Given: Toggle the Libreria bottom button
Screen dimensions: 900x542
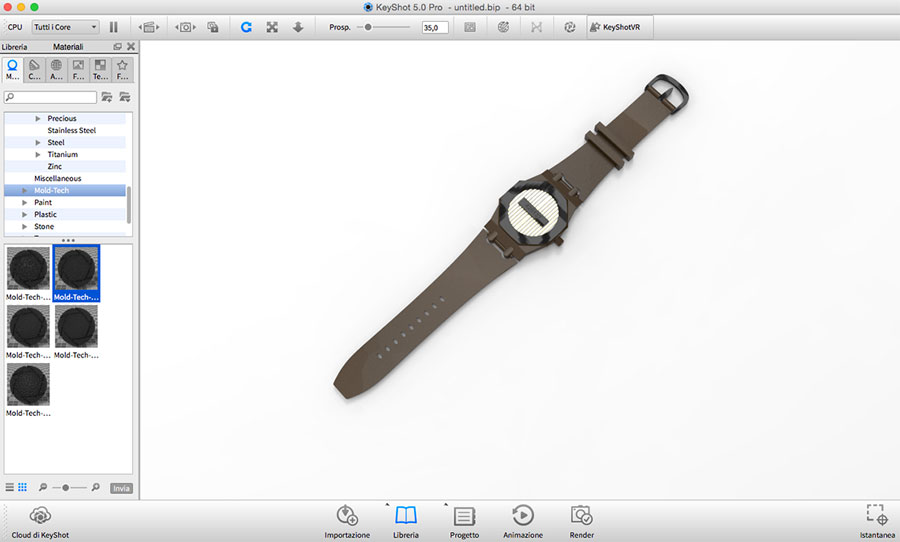Looking at the screenshot, I should pyautogui.click(x=406, y=522).
